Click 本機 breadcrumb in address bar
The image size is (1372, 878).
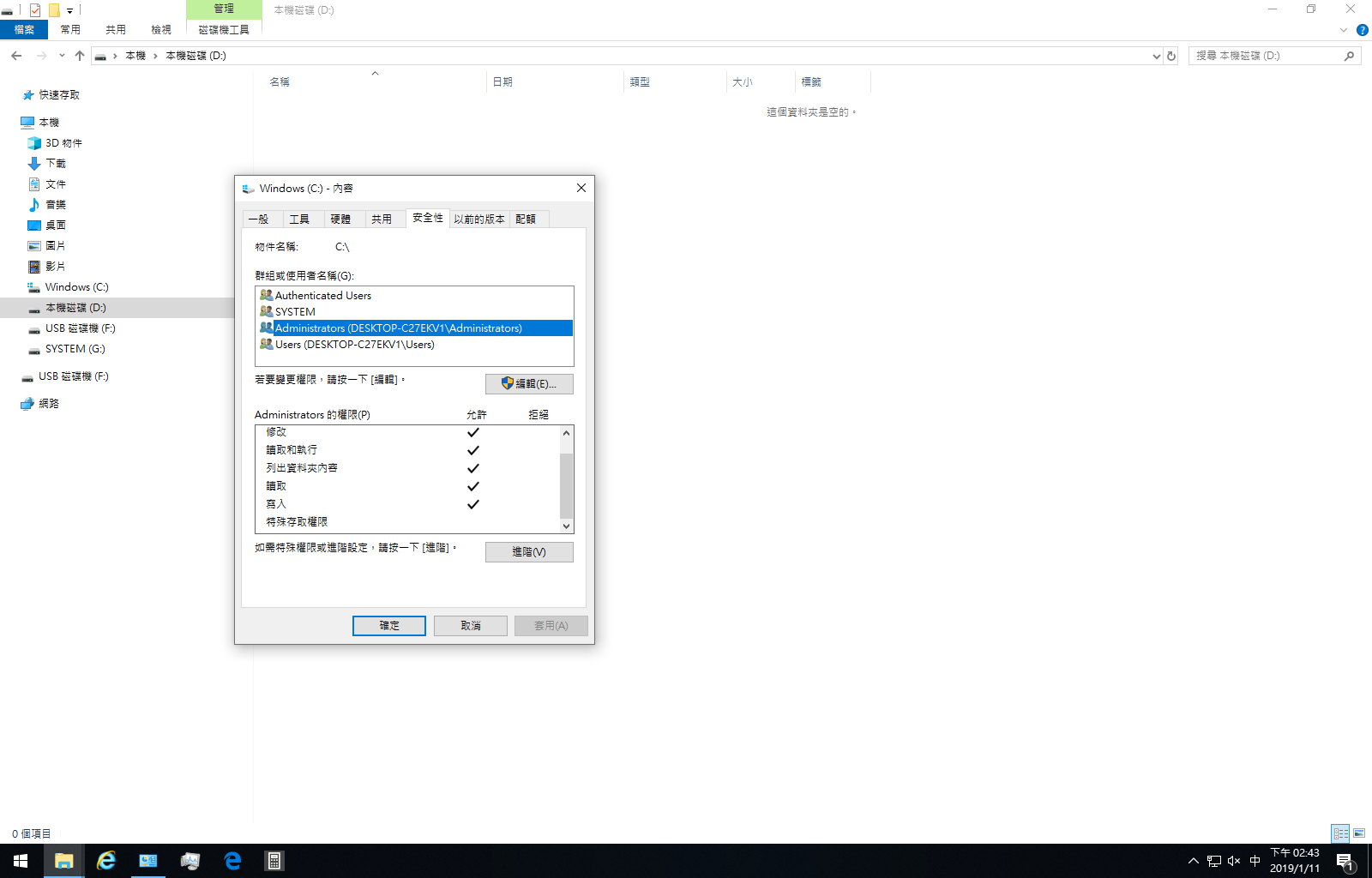[x=135, y=56]
